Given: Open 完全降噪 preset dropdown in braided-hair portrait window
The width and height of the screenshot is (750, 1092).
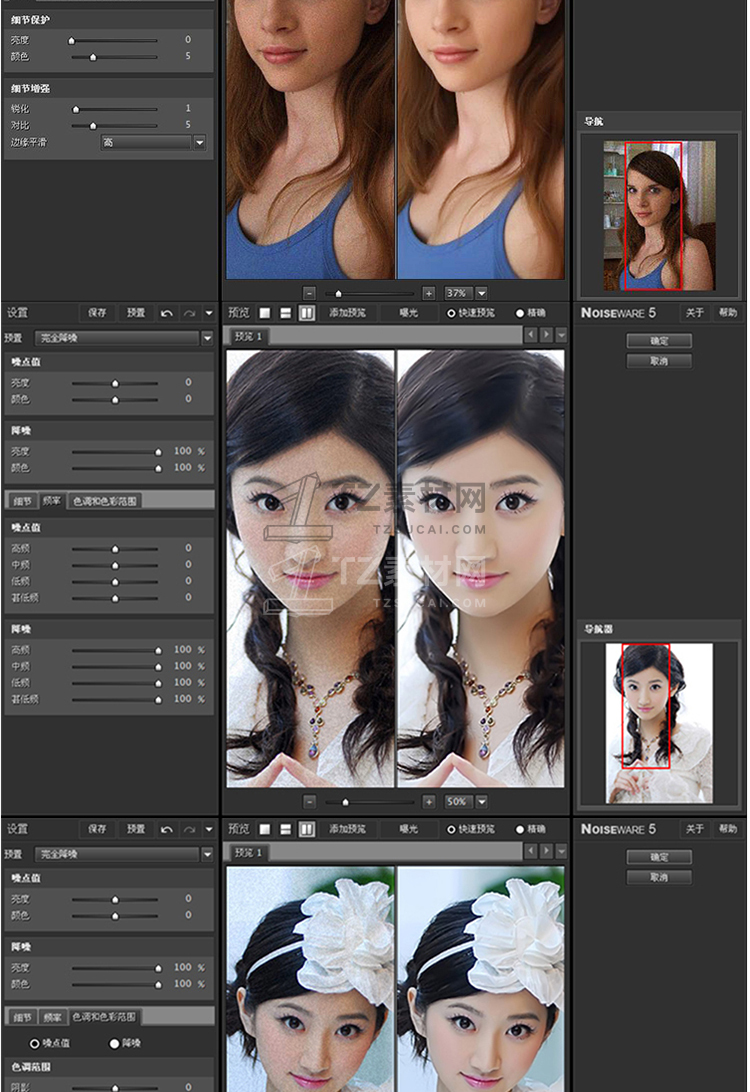Looking at the screenshot, I should [207, 338].
